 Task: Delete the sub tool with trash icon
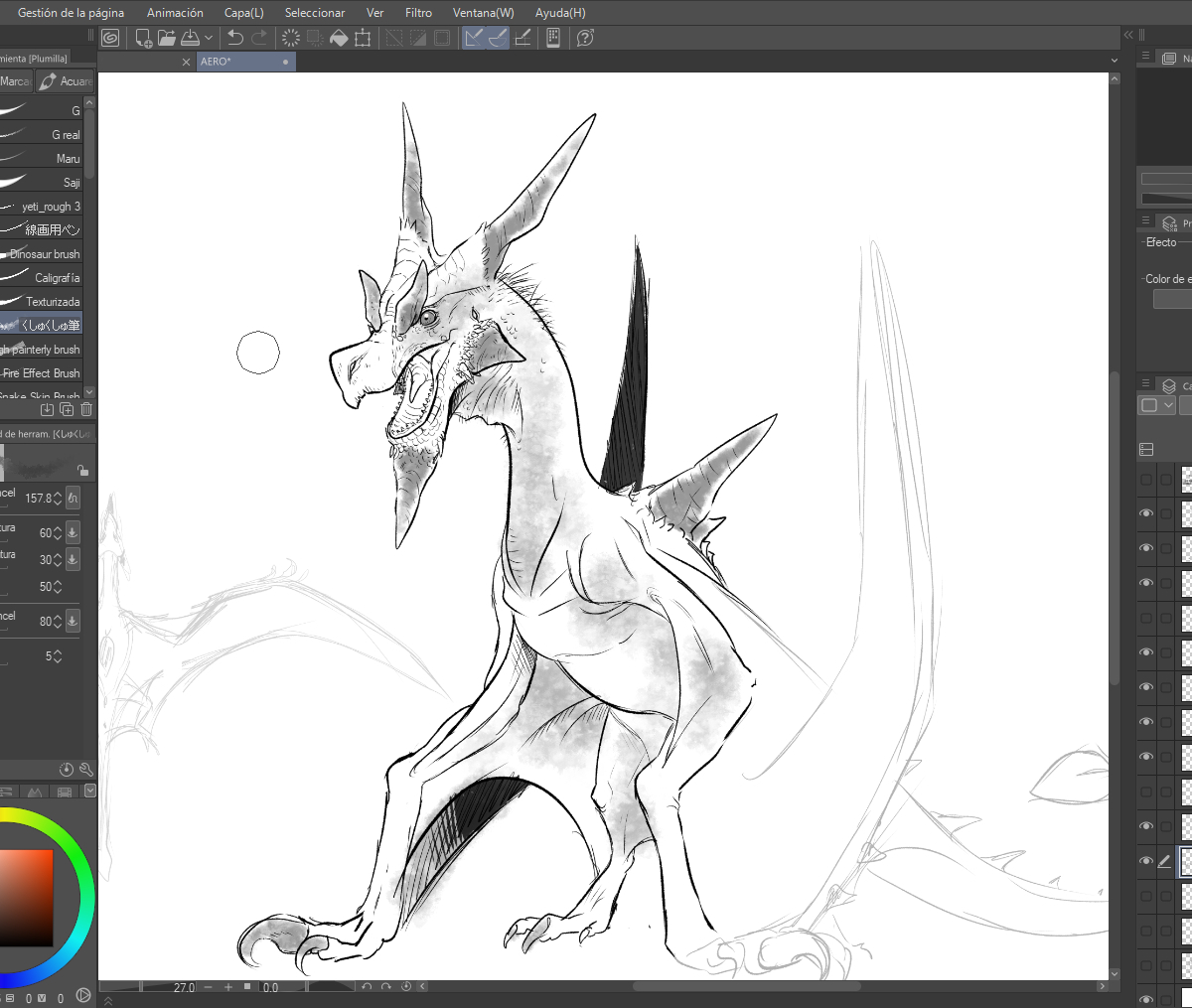(86, 409)
